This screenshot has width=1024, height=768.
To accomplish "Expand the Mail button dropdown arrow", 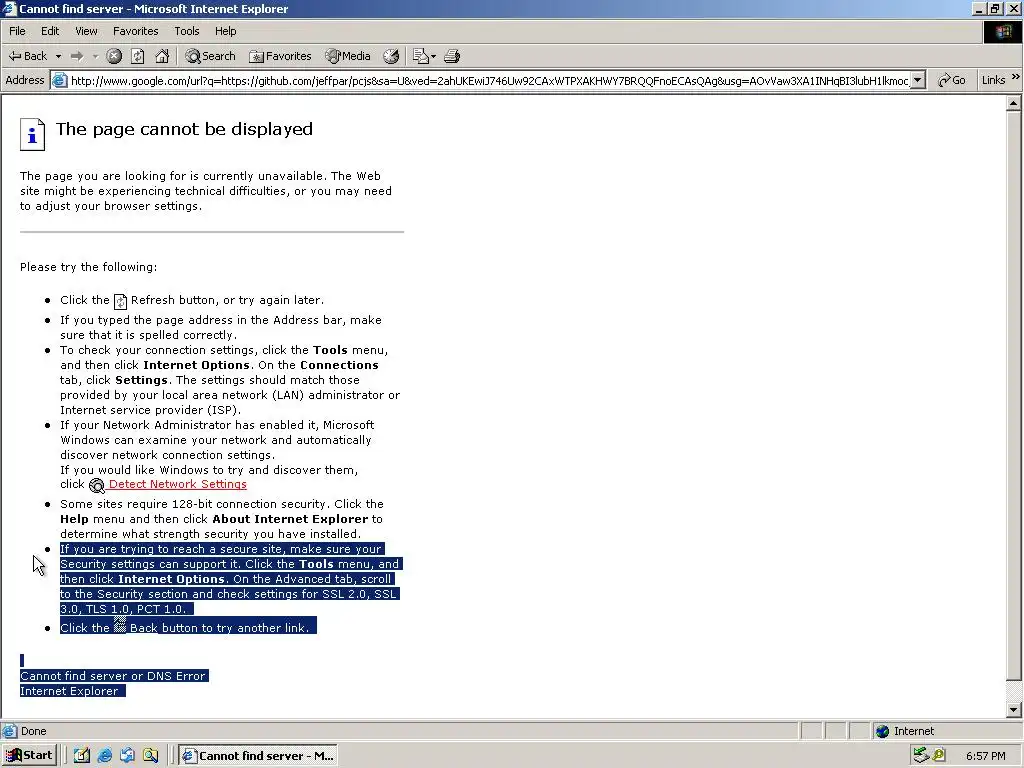I will point(434,56).
